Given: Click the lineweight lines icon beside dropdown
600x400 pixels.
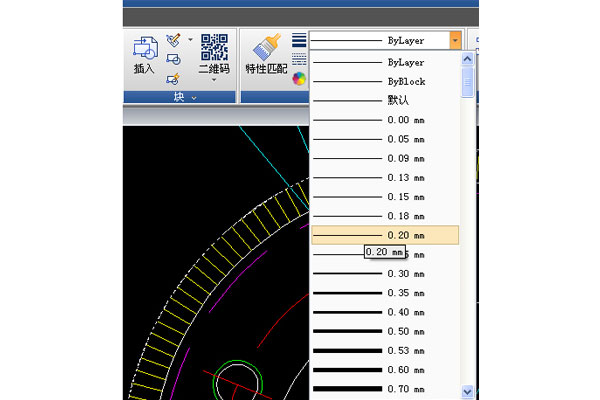Looking at the screenshot, I should coord(299,41).
